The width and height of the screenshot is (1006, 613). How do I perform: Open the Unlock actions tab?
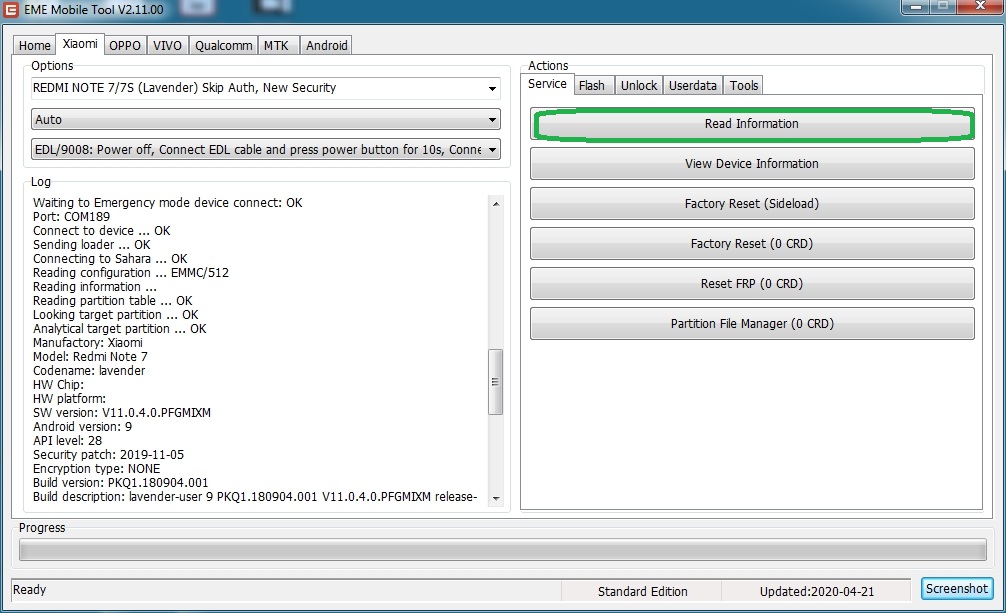tap(639, 85)
